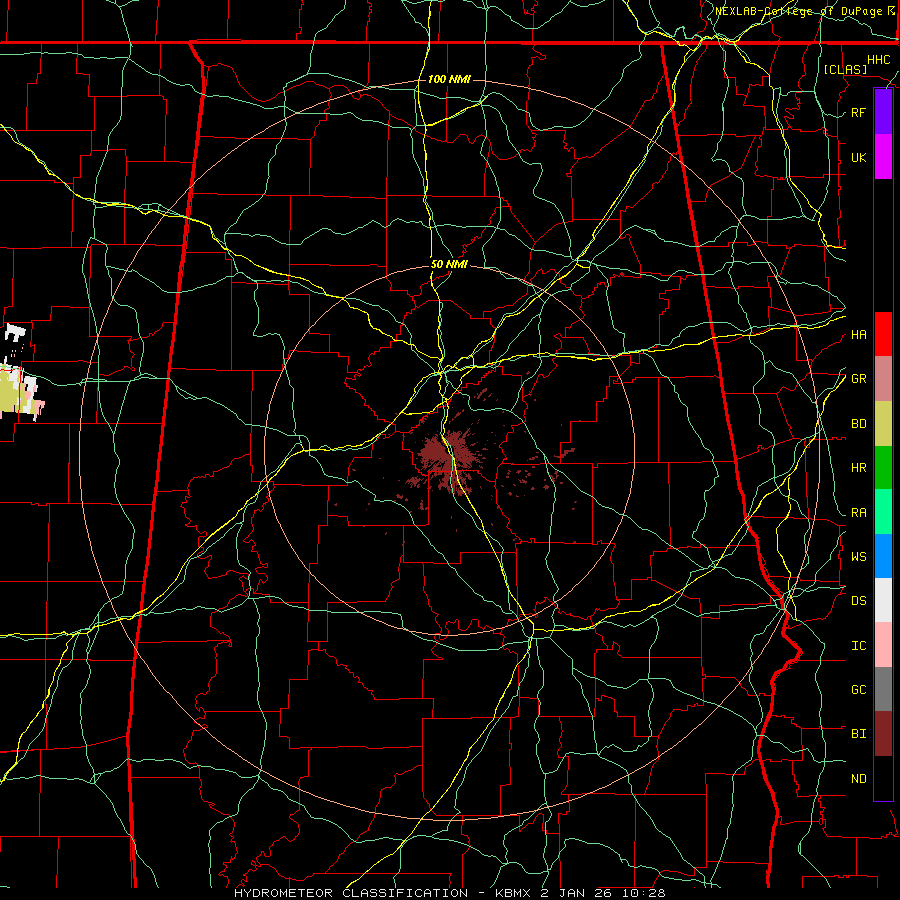The image size is (900, 900).
Task: Click the DS white legend swatch
Action: (883, 600)
